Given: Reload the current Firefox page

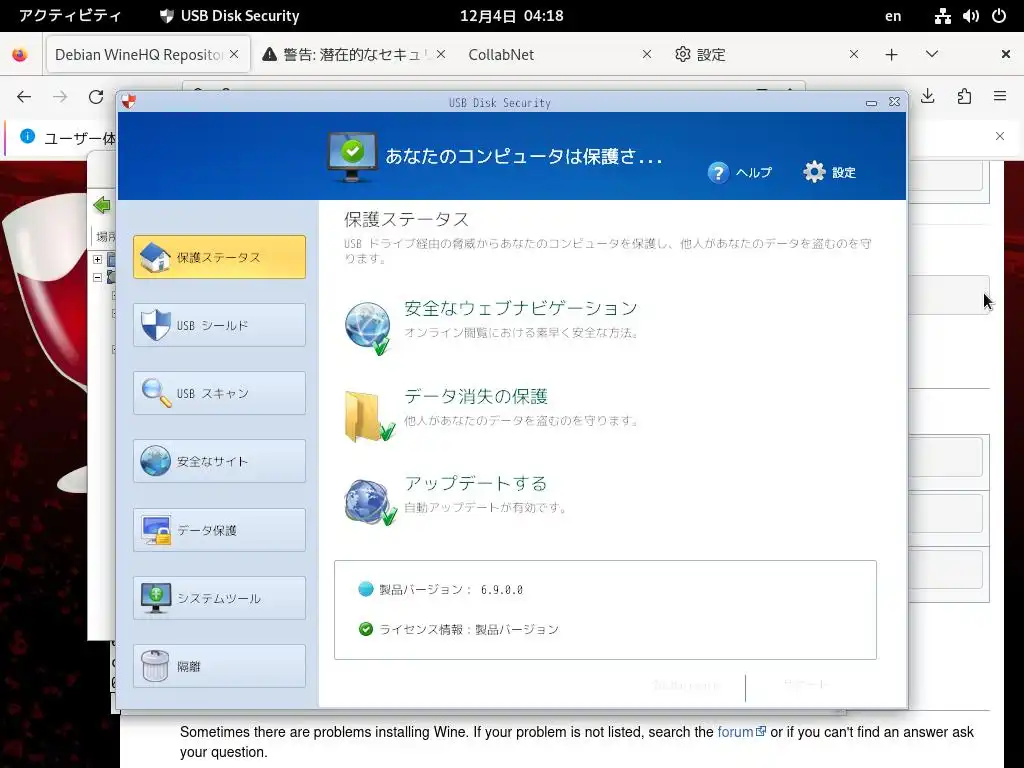Looking at the screenshot, I should click(96, 97).
